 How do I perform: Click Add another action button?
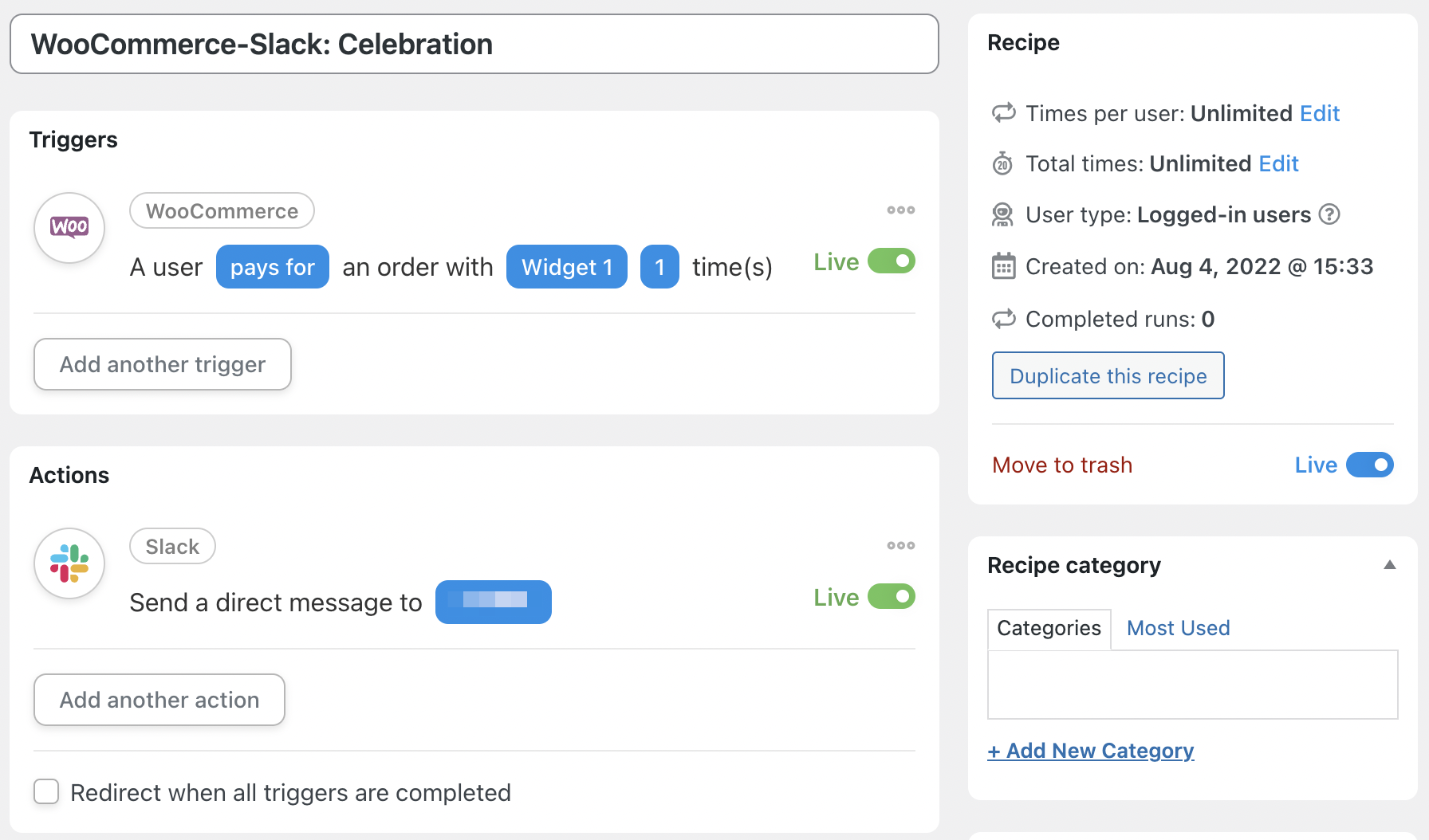pyautogui.click(x=159, y=700)
